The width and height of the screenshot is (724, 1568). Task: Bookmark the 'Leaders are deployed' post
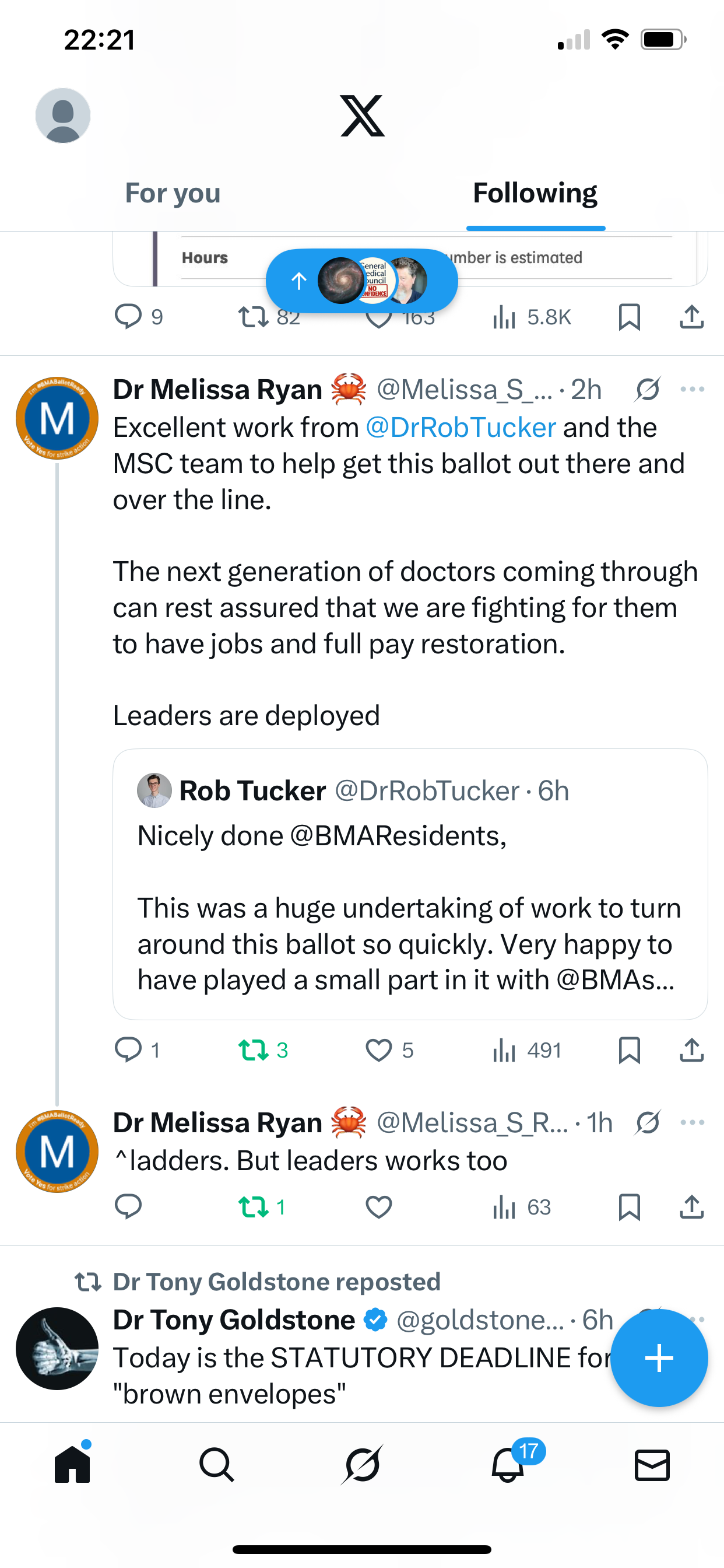629,1050
